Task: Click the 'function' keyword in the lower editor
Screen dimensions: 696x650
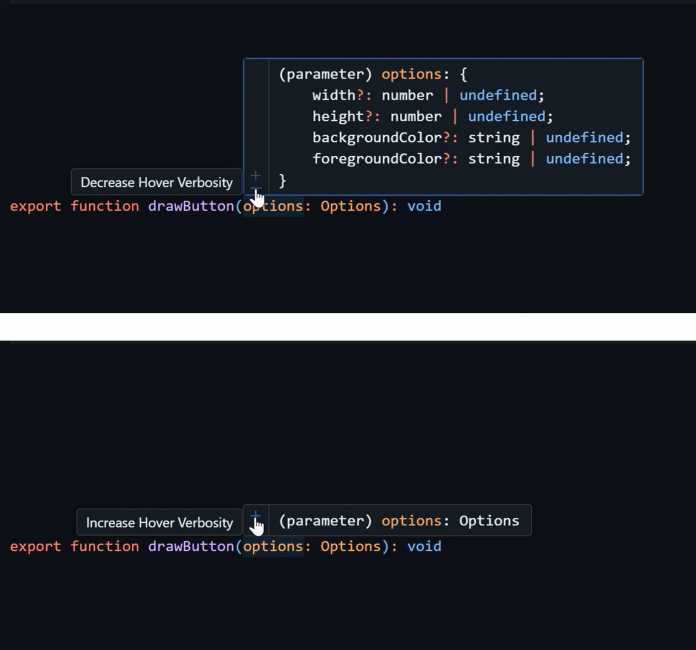Action: click(105, 547)
